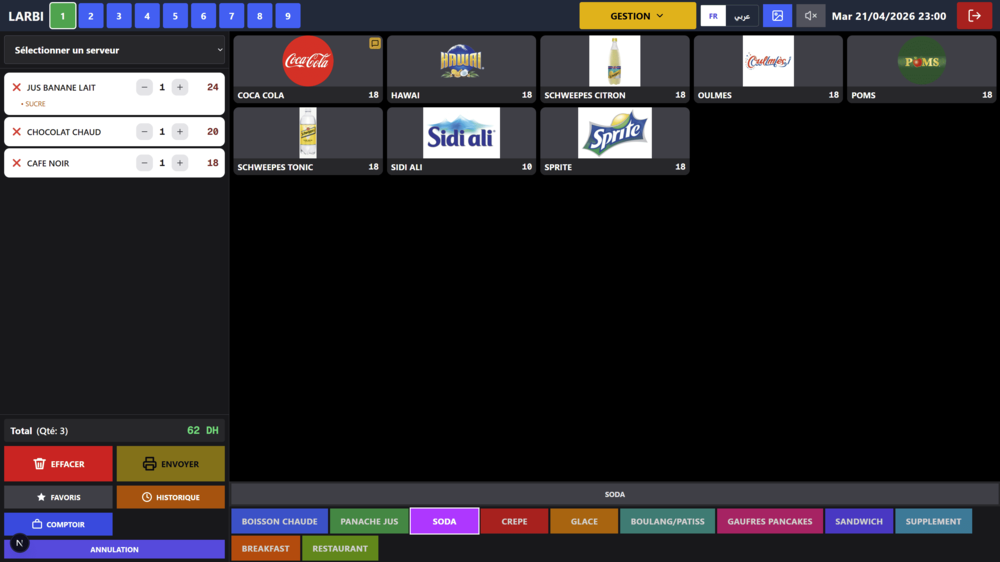Open SUPPLEMENT category
This screenshot has height=562, width=1000.
click(933, 521)
